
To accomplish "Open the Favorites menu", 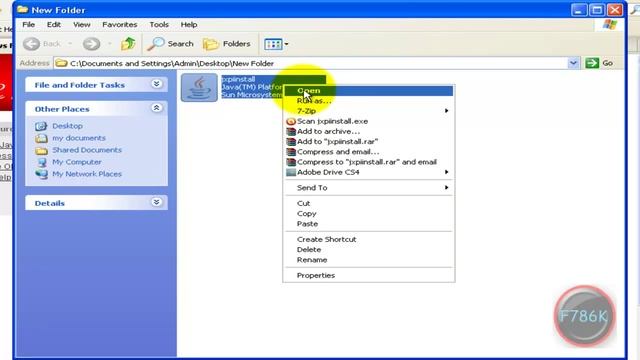I will tap(120, 24).
